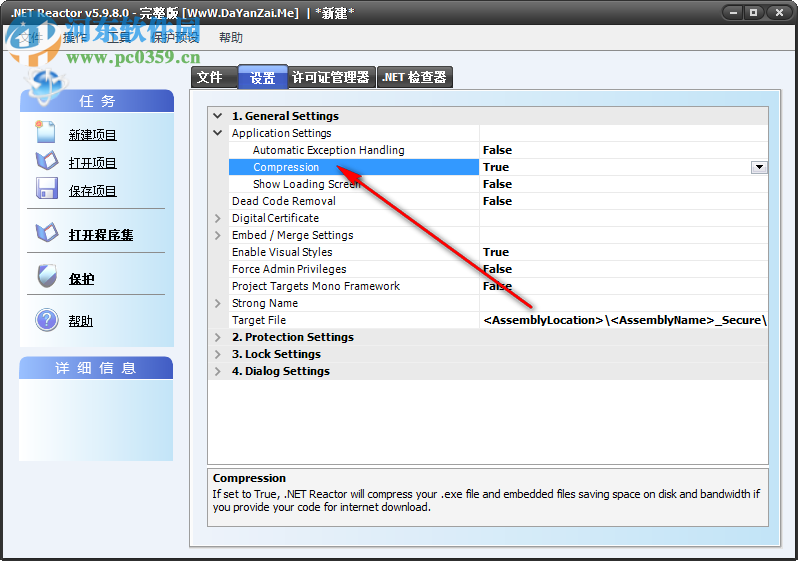Select the Show Loading Screen row
The width and height of the screenshot is (798, 561).
(498, 184)
